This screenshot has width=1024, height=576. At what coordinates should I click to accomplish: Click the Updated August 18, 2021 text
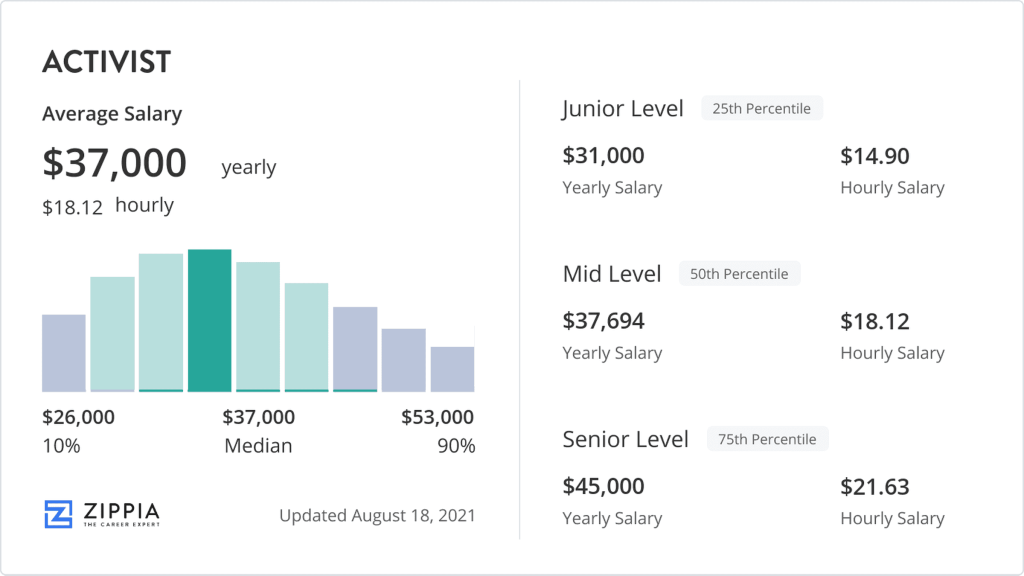[x=377, y=516]
